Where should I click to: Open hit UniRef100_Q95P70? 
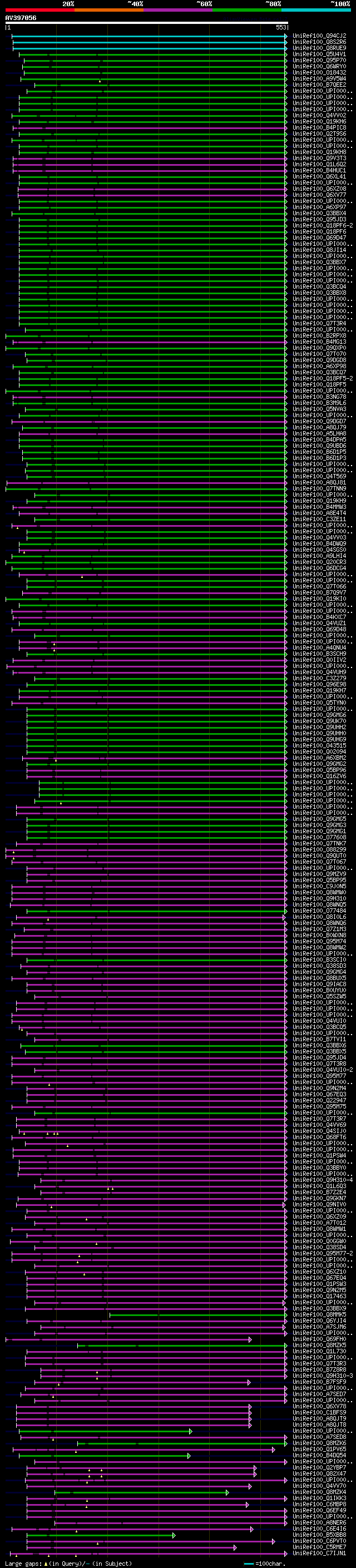(x=319, y=60)
